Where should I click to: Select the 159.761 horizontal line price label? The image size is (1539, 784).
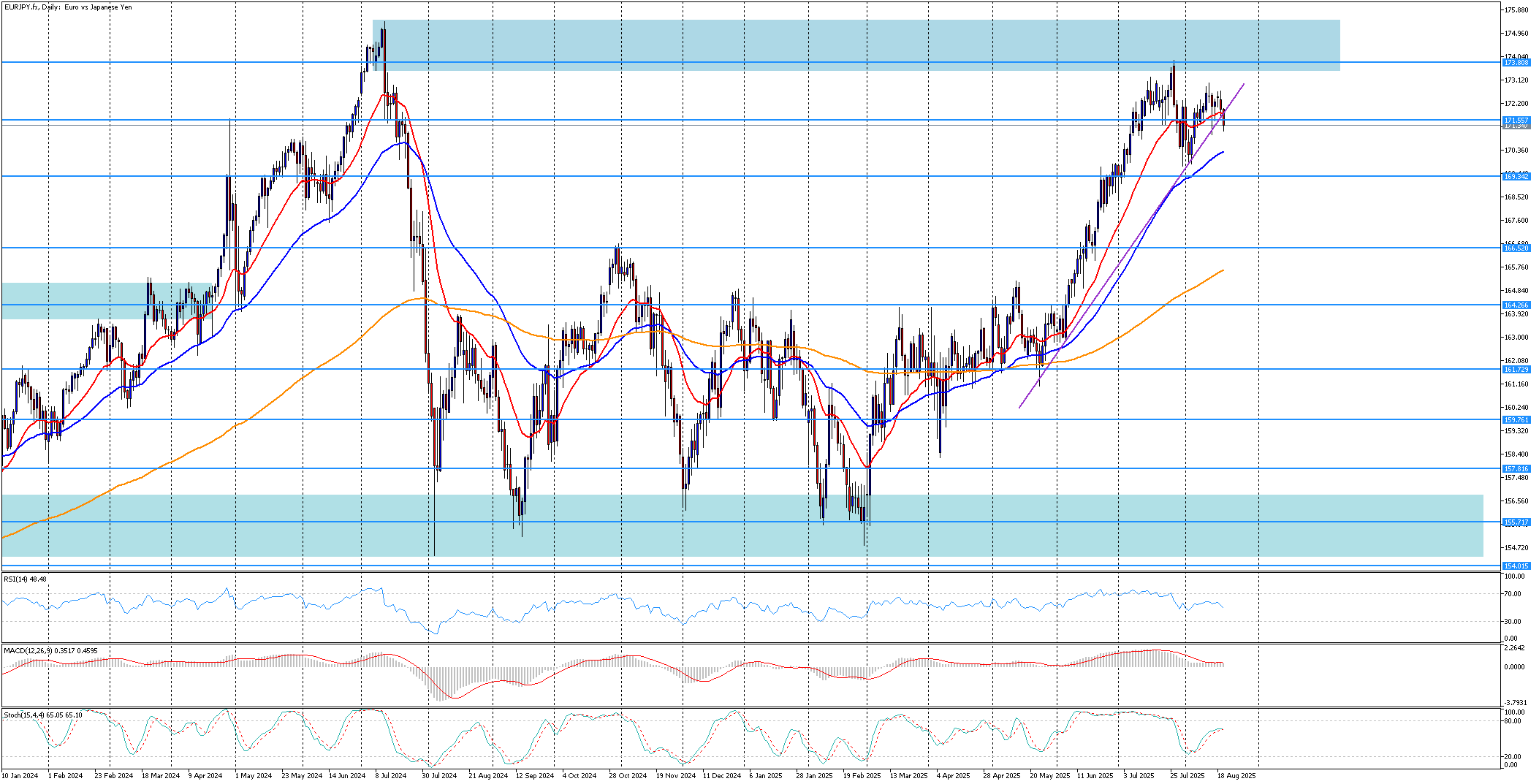pos(1516,420)
